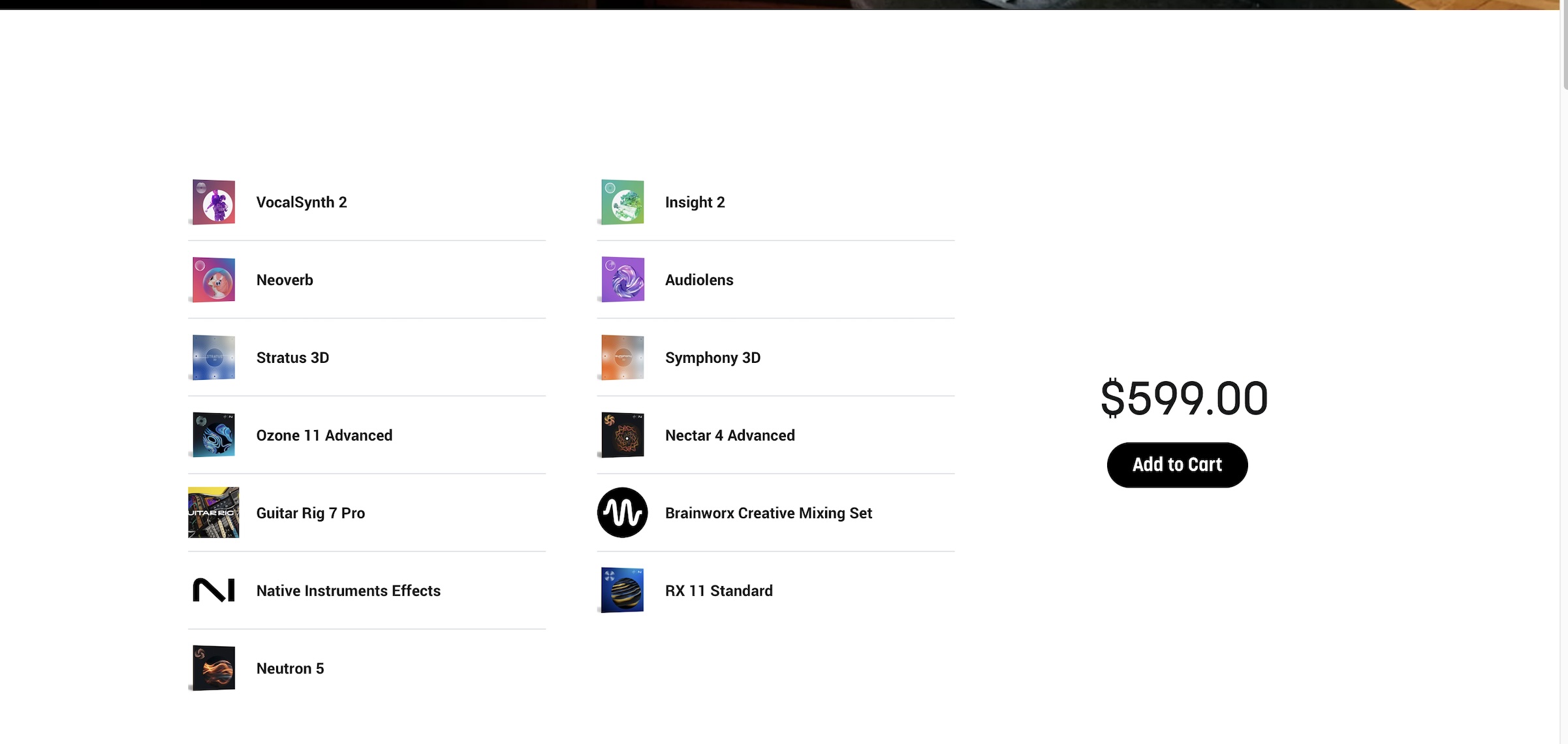Click the Guitar Rig 7 Pro icon
This screenshot has width=1568, height=744.
pyautogui.click(x=213, y=512)
